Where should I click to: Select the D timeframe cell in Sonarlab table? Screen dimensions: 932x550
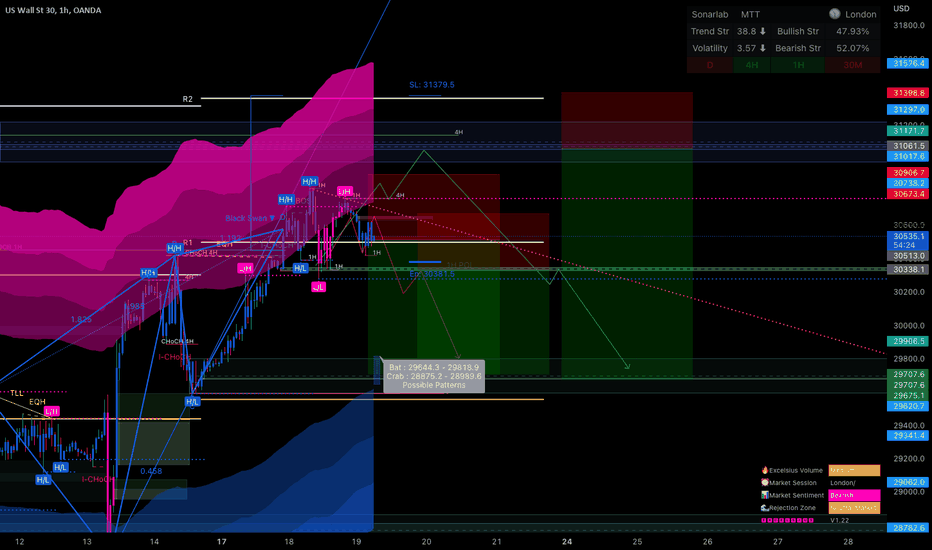click(710, 65)
